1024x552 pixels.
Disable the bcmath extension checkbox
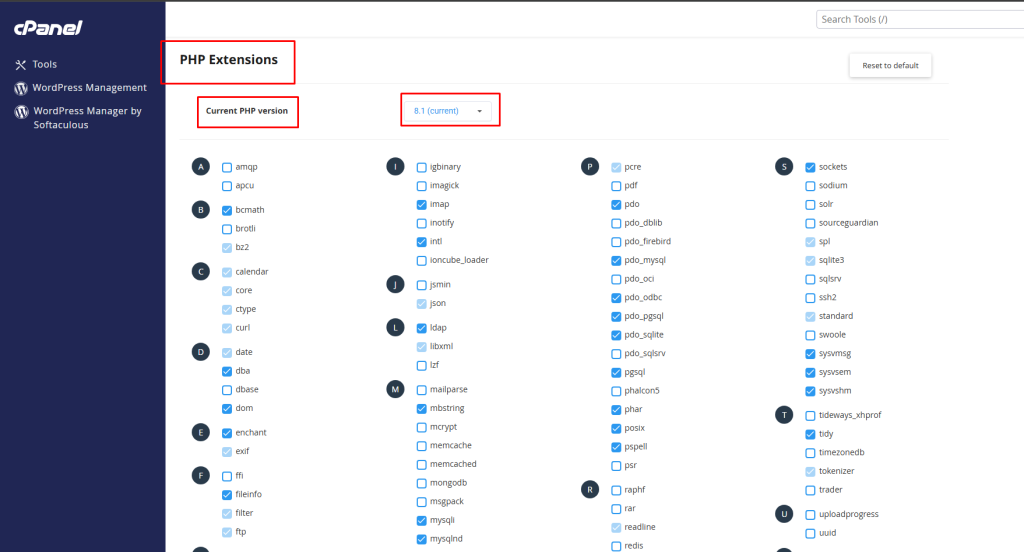227,210
